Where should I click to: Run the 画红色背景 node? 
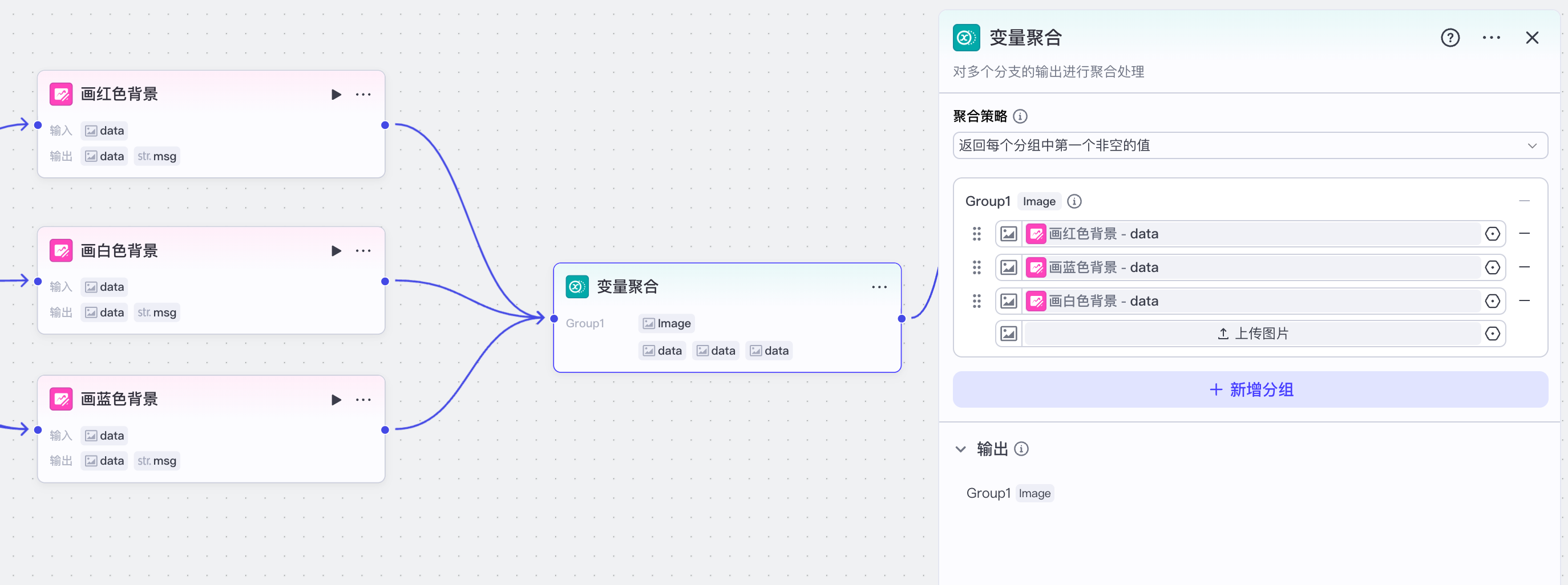[x=336, y=94]
